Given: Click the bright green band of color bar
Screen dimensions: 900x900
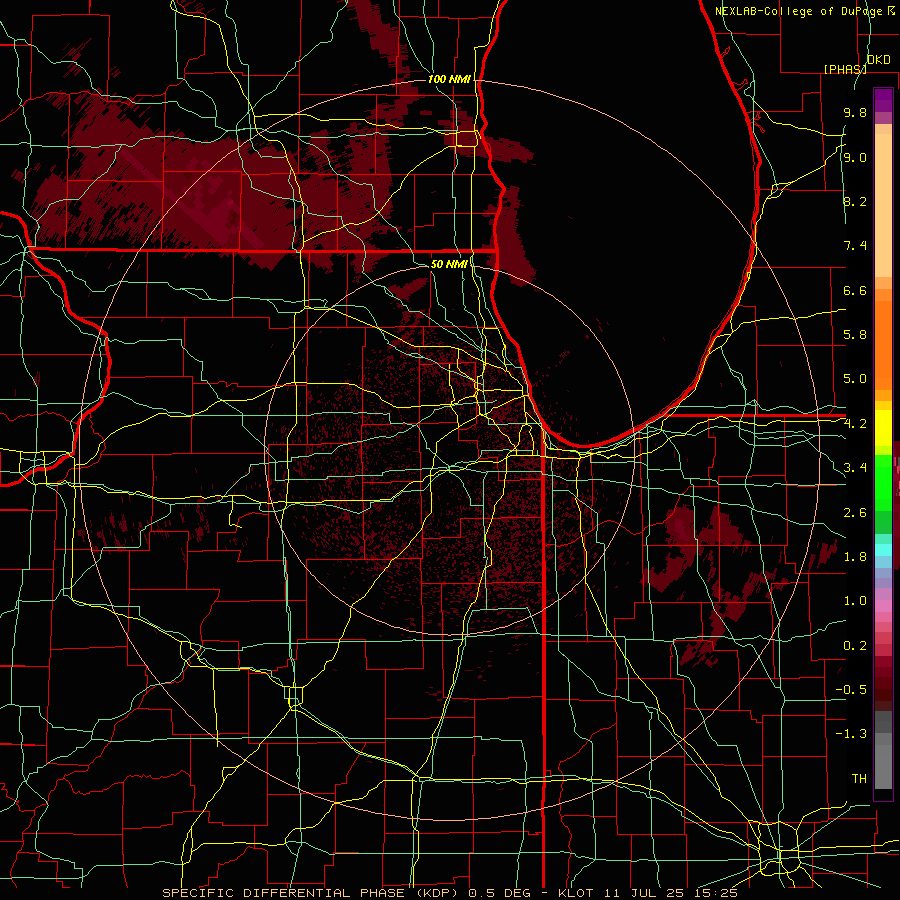Looking at the screenshot, I should [883, 482].
